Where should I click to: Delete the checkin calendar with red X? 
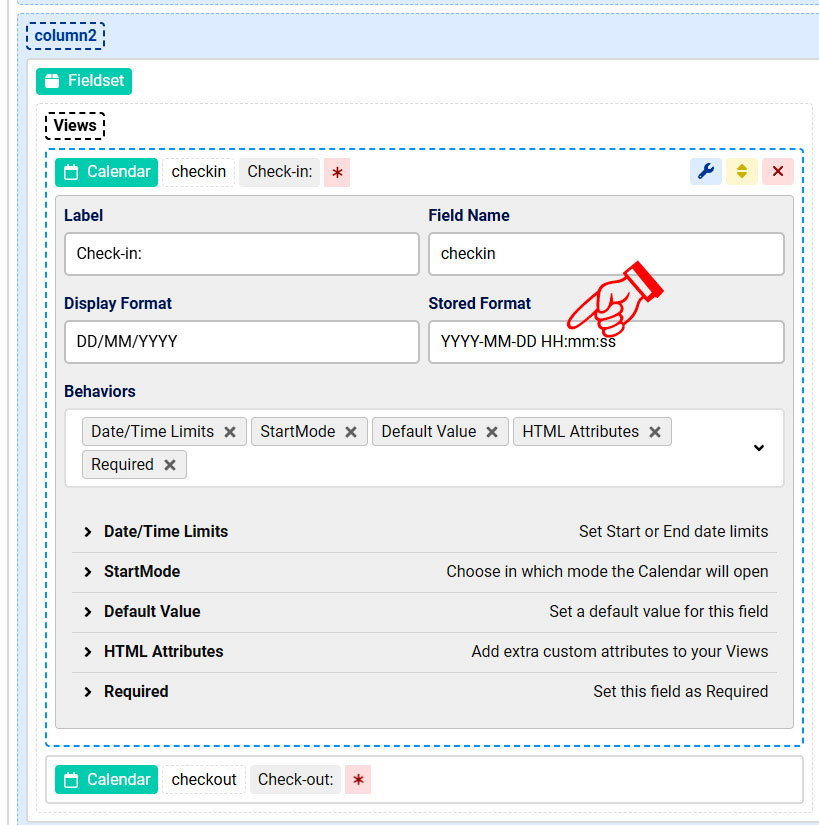click(777, 171)
